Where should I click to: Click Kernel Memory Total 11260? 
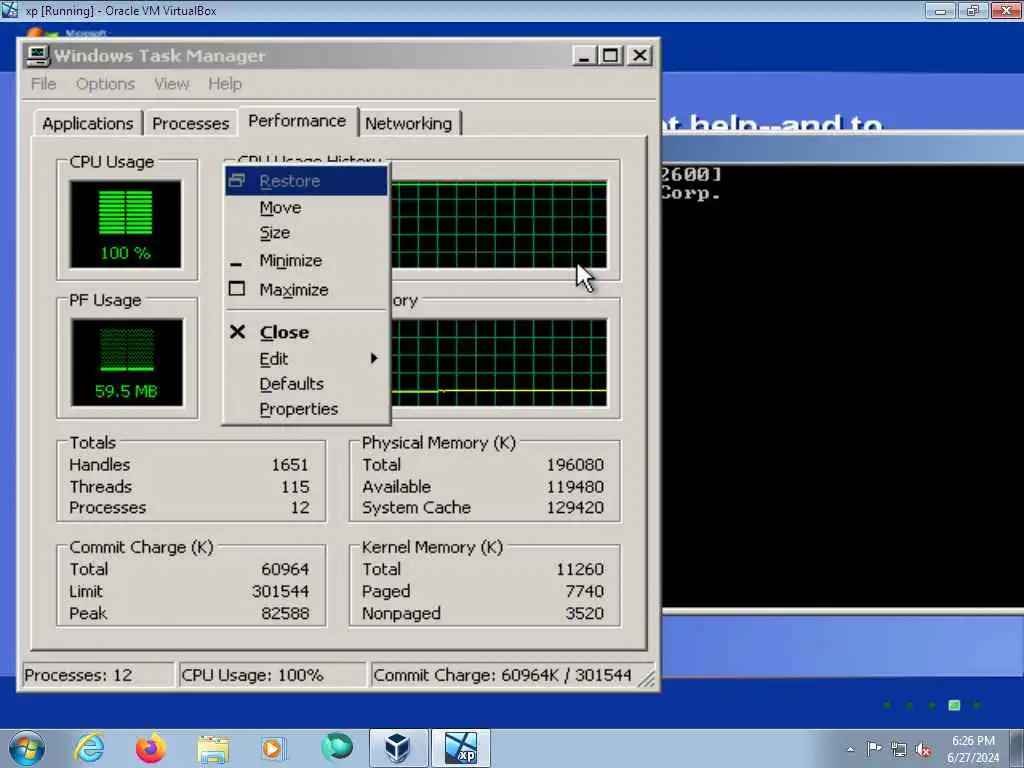[579, 569]
